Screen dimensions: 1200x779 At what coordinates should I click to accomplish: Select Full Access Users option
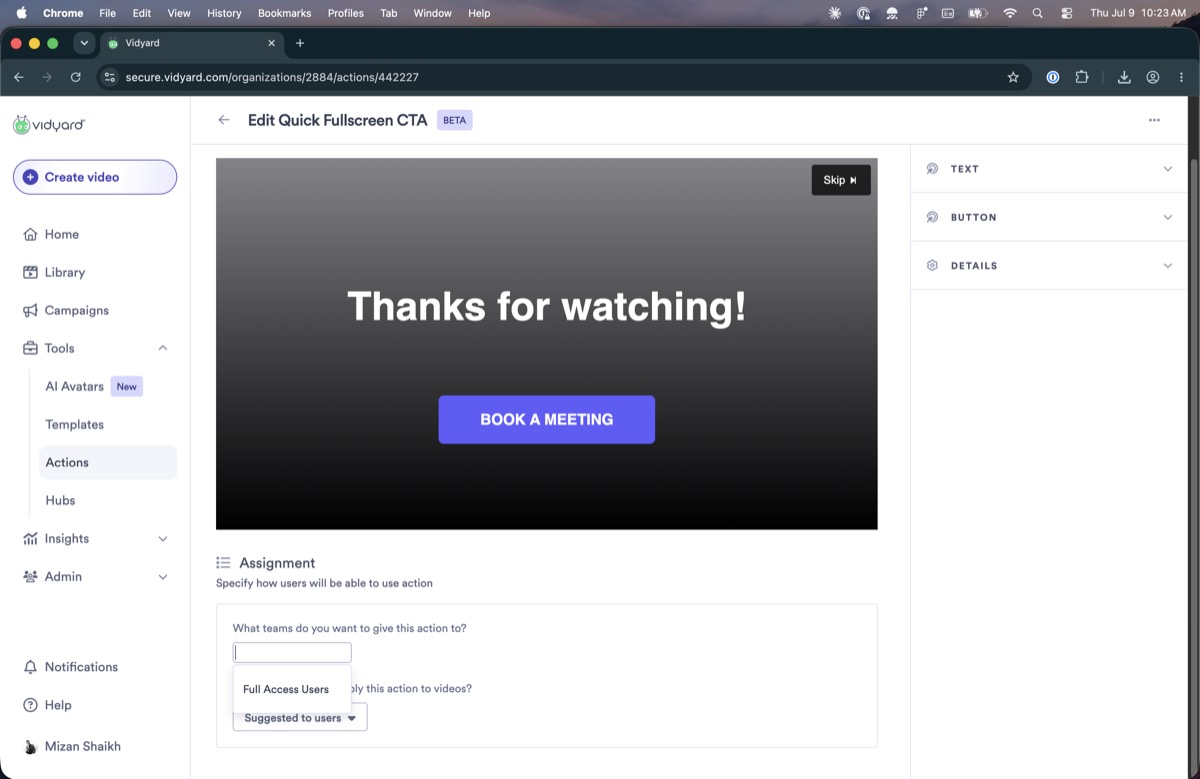(x=286, y=689)
